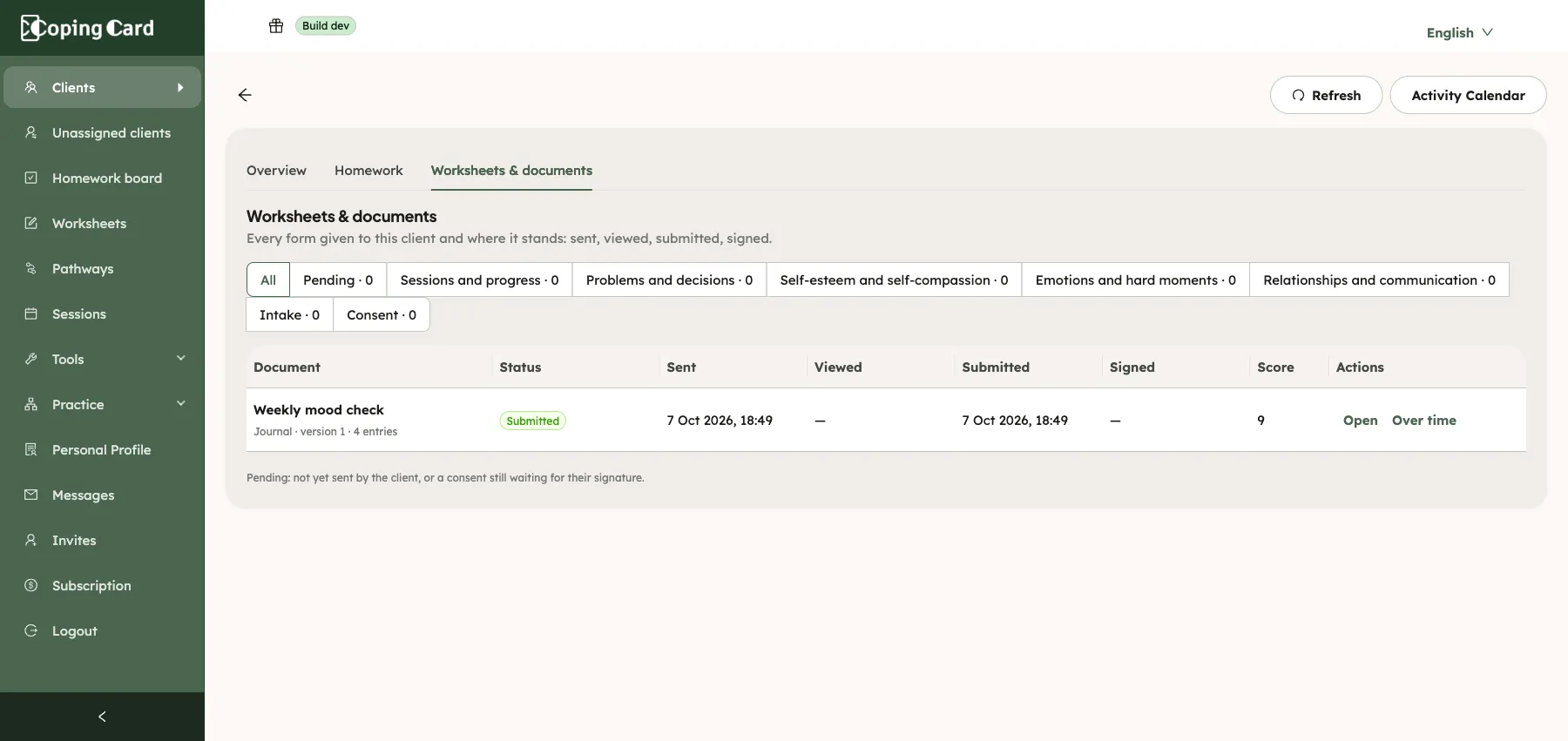1568x741 pixels.
Task: Click the Weekly mood check title
Action: [x=319, y=409]
